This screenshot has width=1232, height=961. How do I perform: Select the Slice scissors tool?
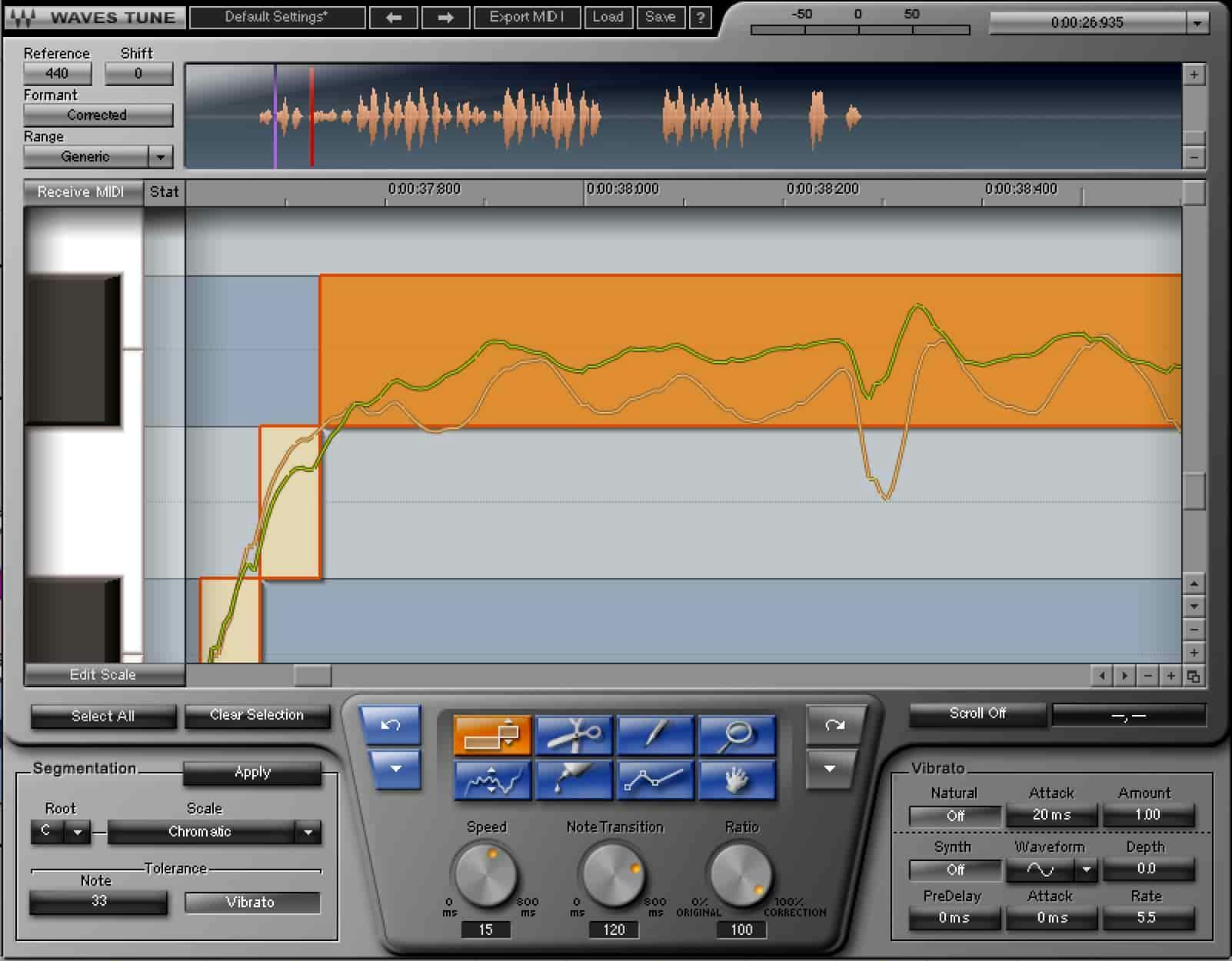(x=573, y=735)
